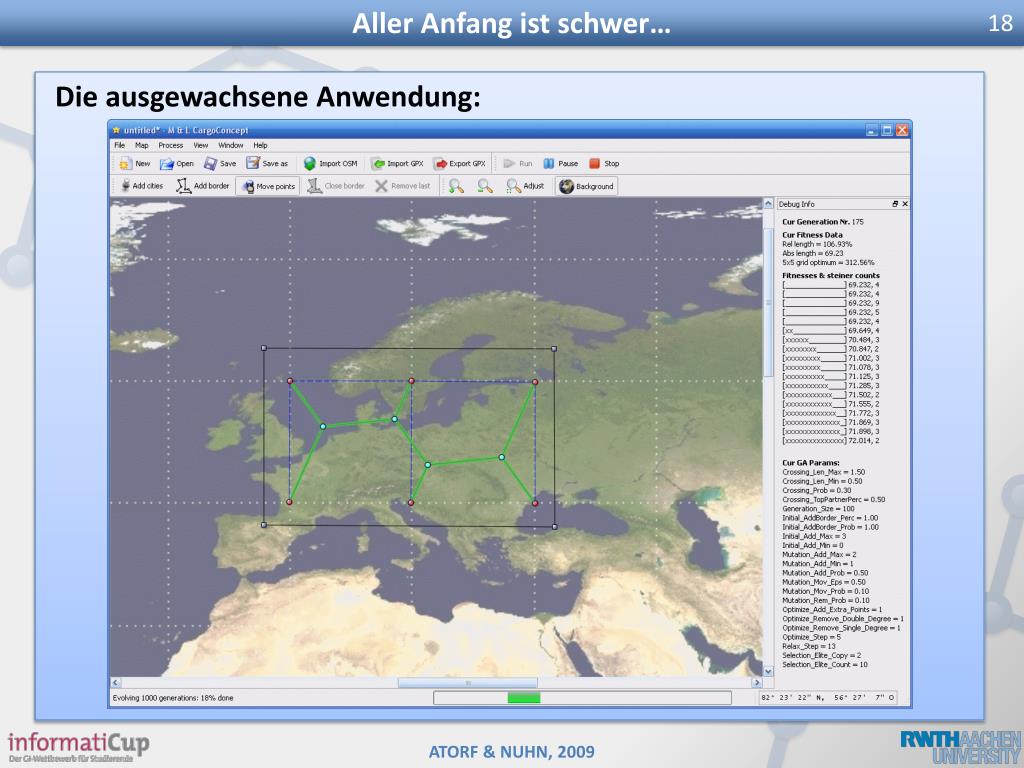
Task: Click the fitness row reading 72.014, 2
Action: tap(831, 441)
